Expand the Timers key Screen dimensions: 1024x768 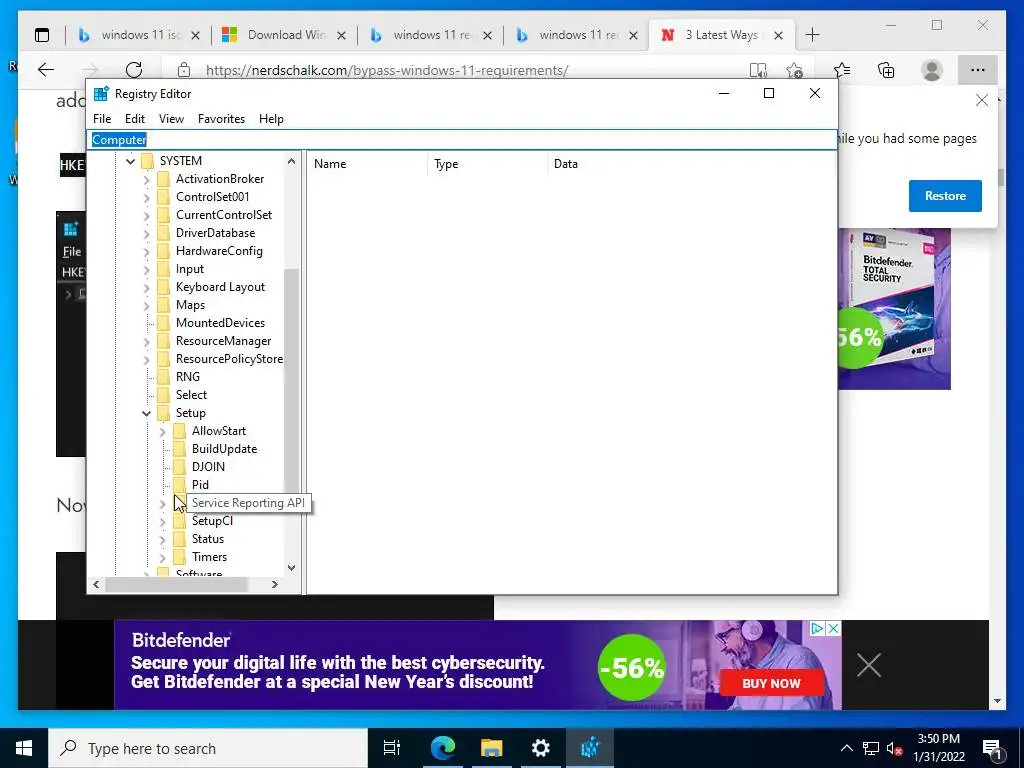click(x=163, y=558)
